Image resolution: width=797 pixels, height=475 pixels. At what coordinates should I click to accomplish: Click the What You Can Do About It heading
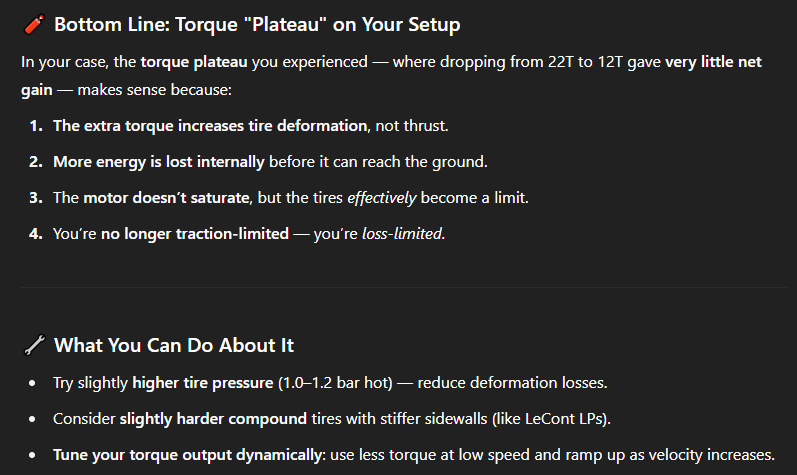pos(174,345)
